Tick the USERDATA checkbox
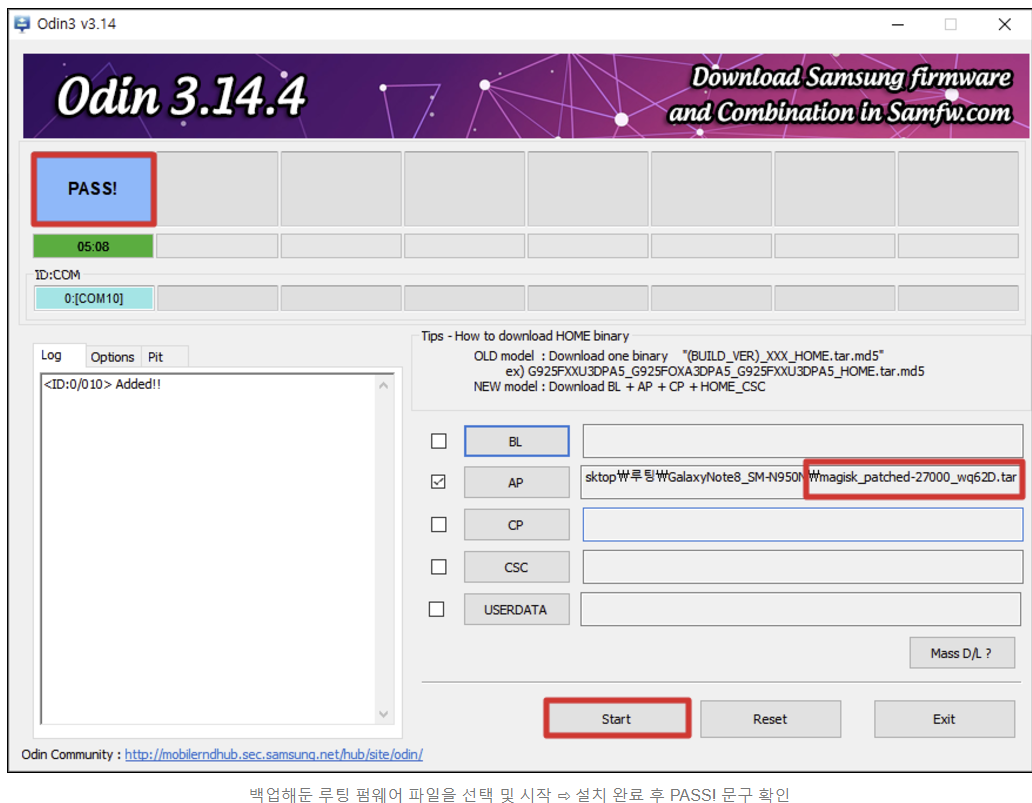 tap(436, 609)
